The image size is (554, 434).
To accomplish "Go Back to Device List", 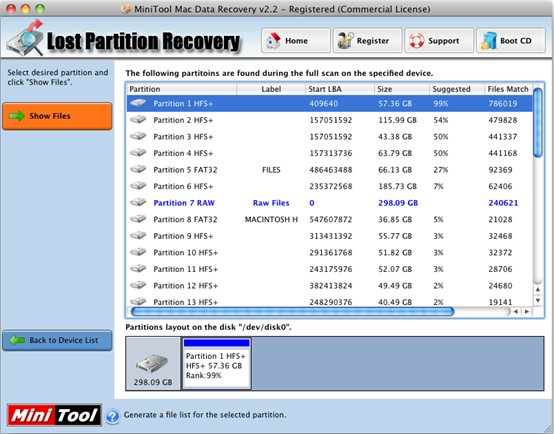I will [x=57, y=340].
